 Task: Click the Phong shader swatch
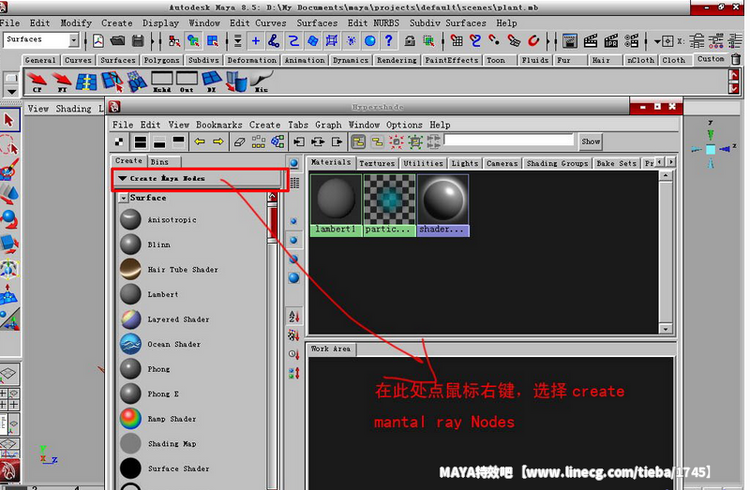pos(130,369)
